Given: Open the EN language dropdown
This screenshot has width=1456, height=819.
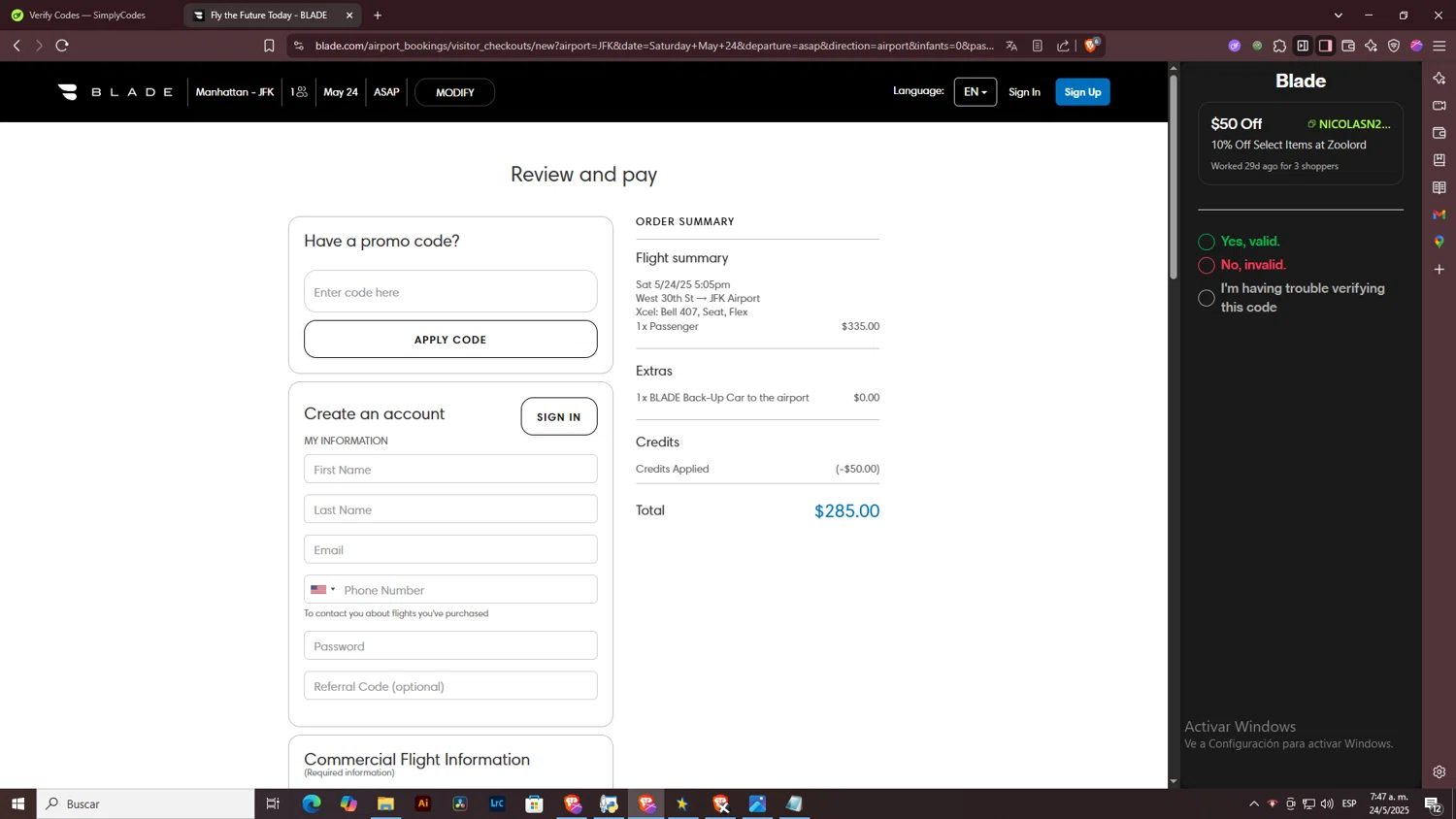Looking at the screenshot, I should (976, 92).
